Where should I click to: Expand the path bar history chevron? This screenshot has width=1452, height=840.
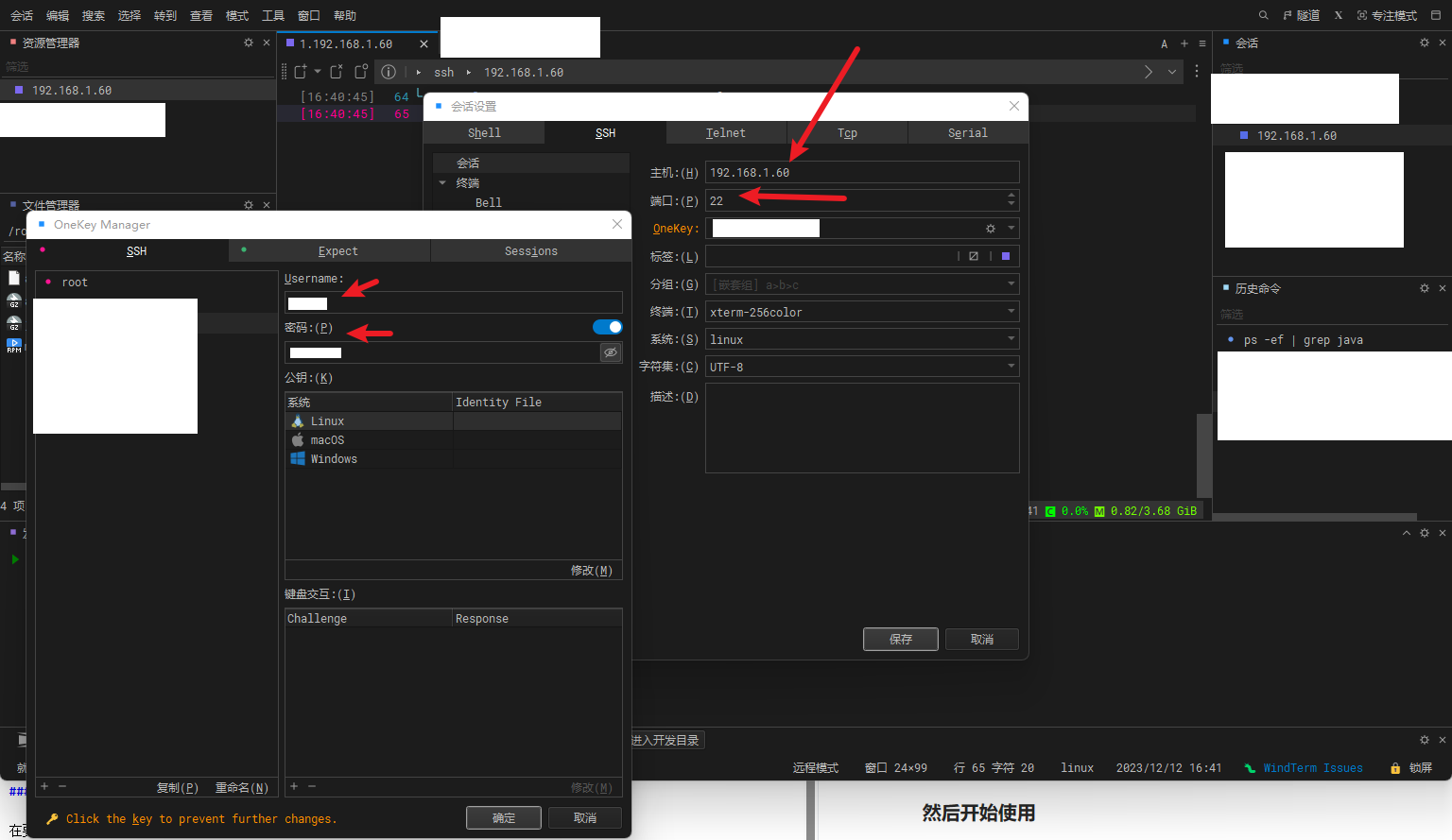1172,72
